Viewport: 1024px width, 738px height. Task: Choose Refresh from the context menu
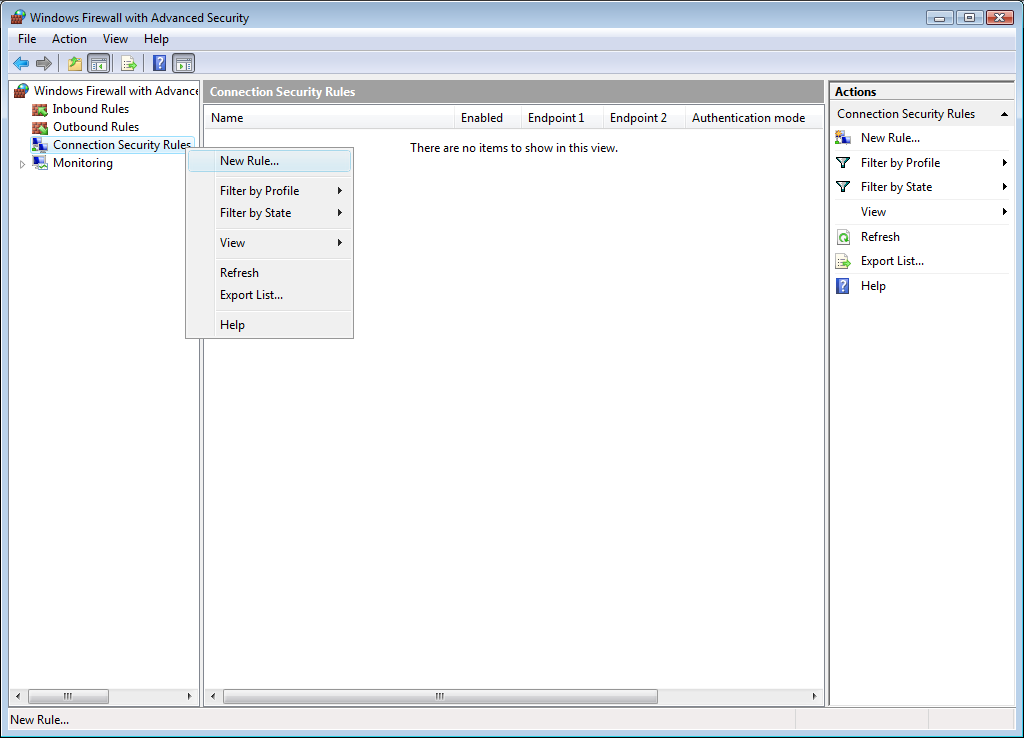pyautogui.click(x=270, y=273)
